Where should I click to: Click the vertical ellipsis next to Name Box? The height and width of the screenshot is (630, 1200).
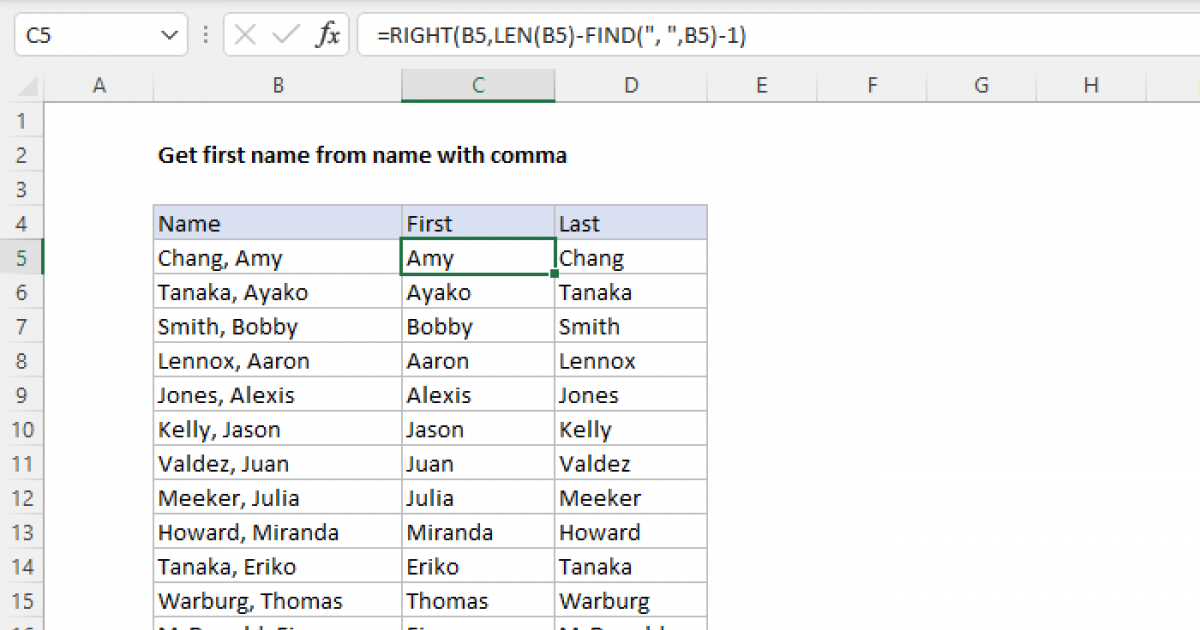pyautogui.click(x=205, y=33)
